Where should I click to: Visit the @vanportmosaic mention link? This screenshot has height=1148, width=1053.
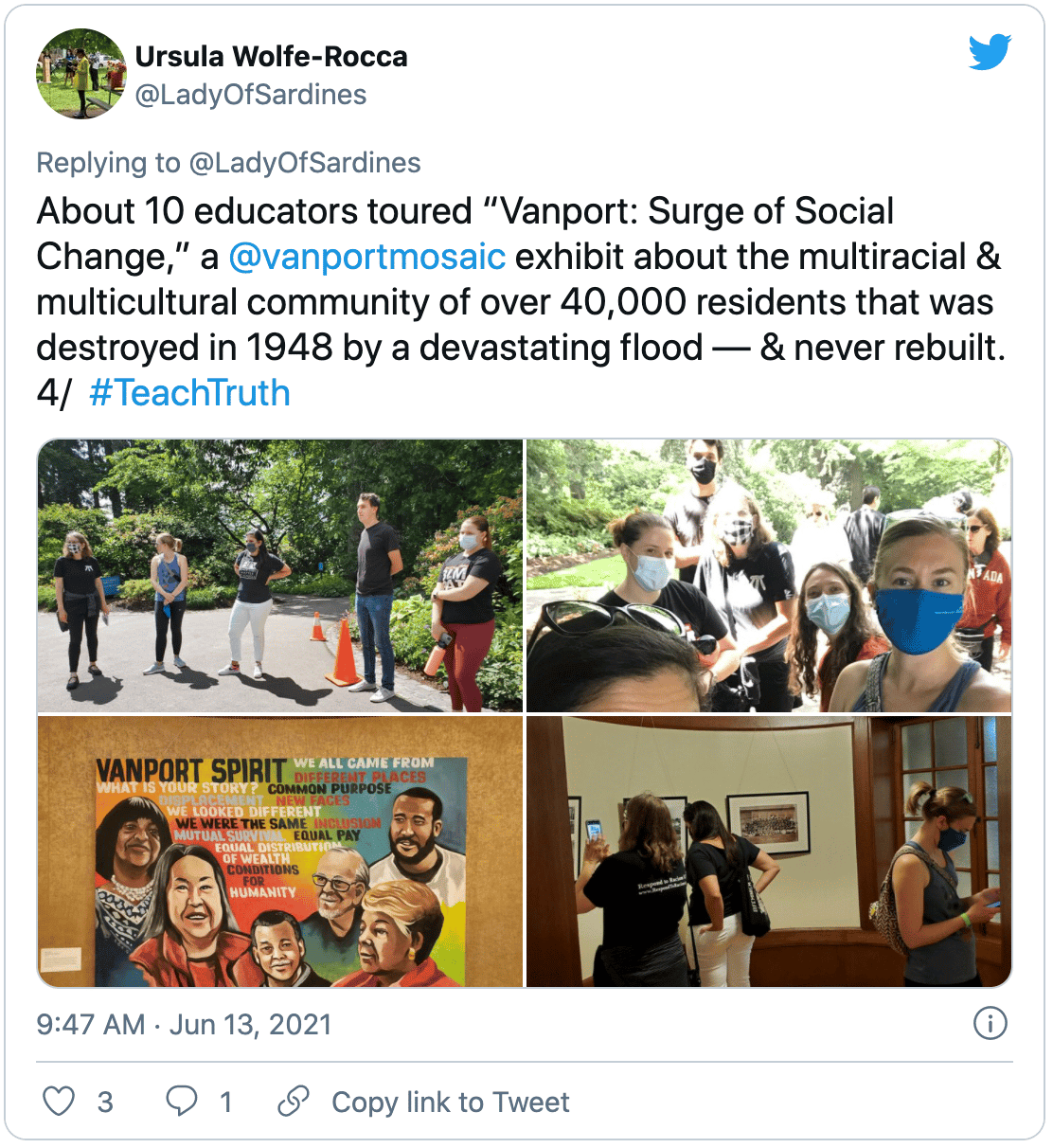367,257
